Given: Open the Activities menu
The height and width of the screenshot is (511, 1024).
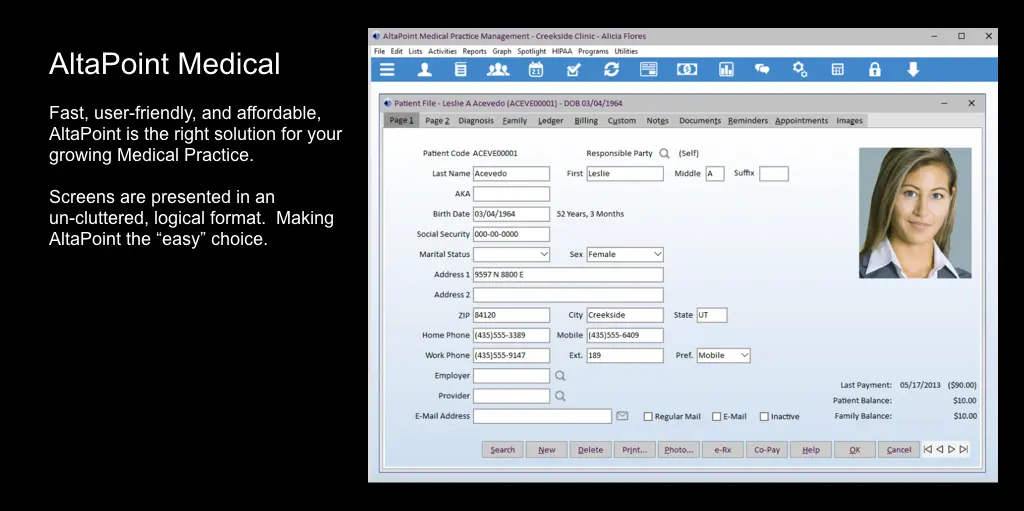Looking at the screenshot, I should pyautogui.click(x=443, y=51).
